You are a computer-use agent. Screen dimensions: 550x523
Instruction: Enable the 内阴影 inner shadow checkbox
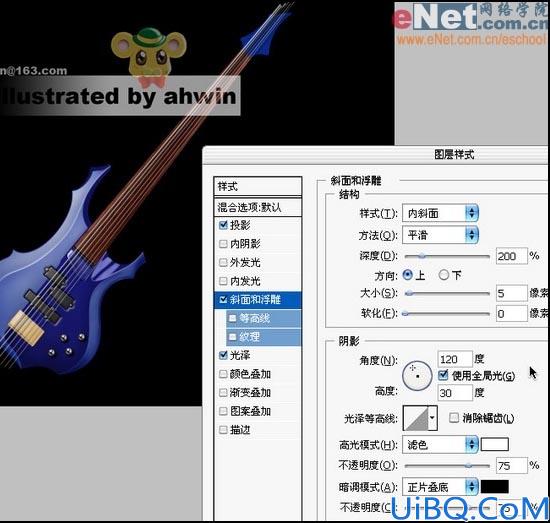[x=223, y=244]
